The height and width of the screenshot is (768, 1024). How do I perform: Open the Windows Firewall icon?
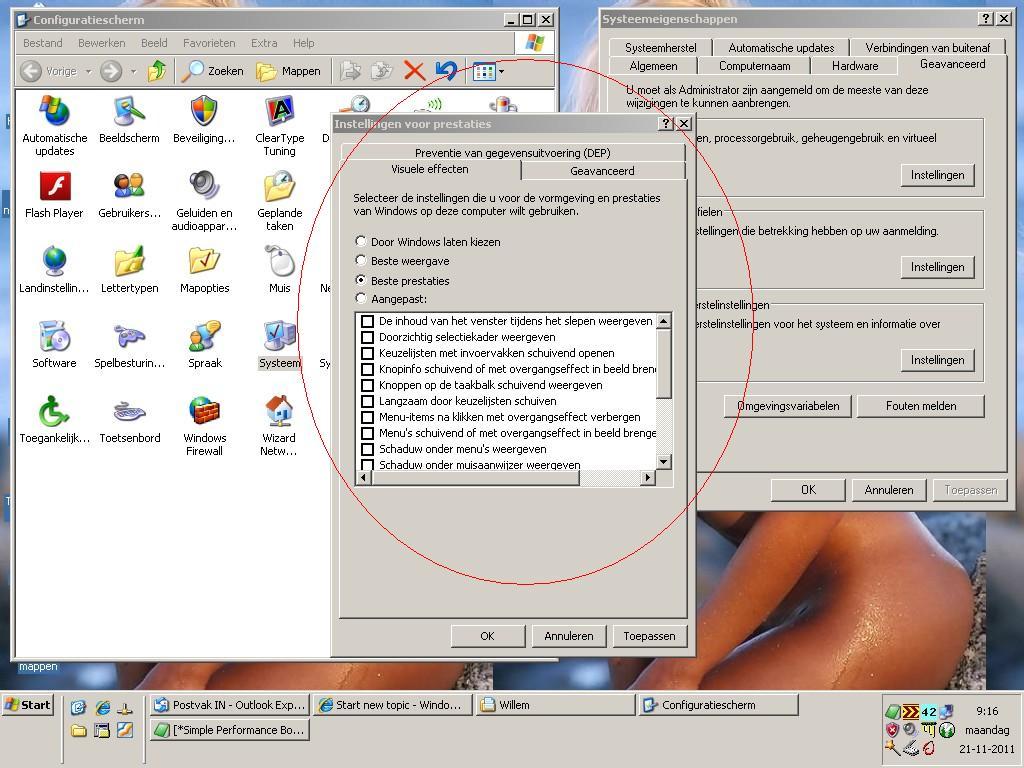tap(204, 412)
